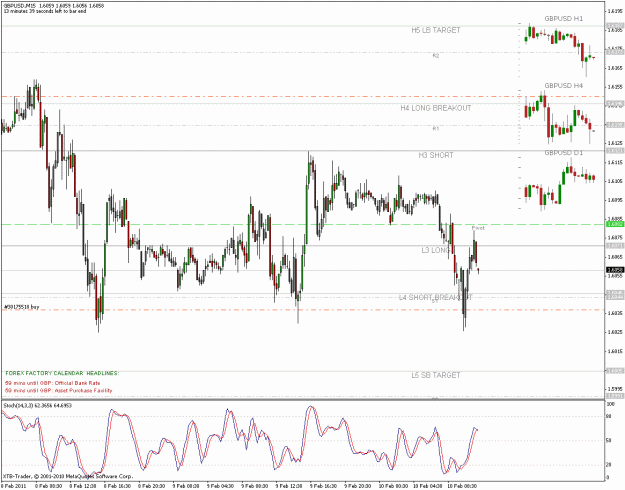
Task: Click price scale value 1.5995
Action: coord(615,389)
